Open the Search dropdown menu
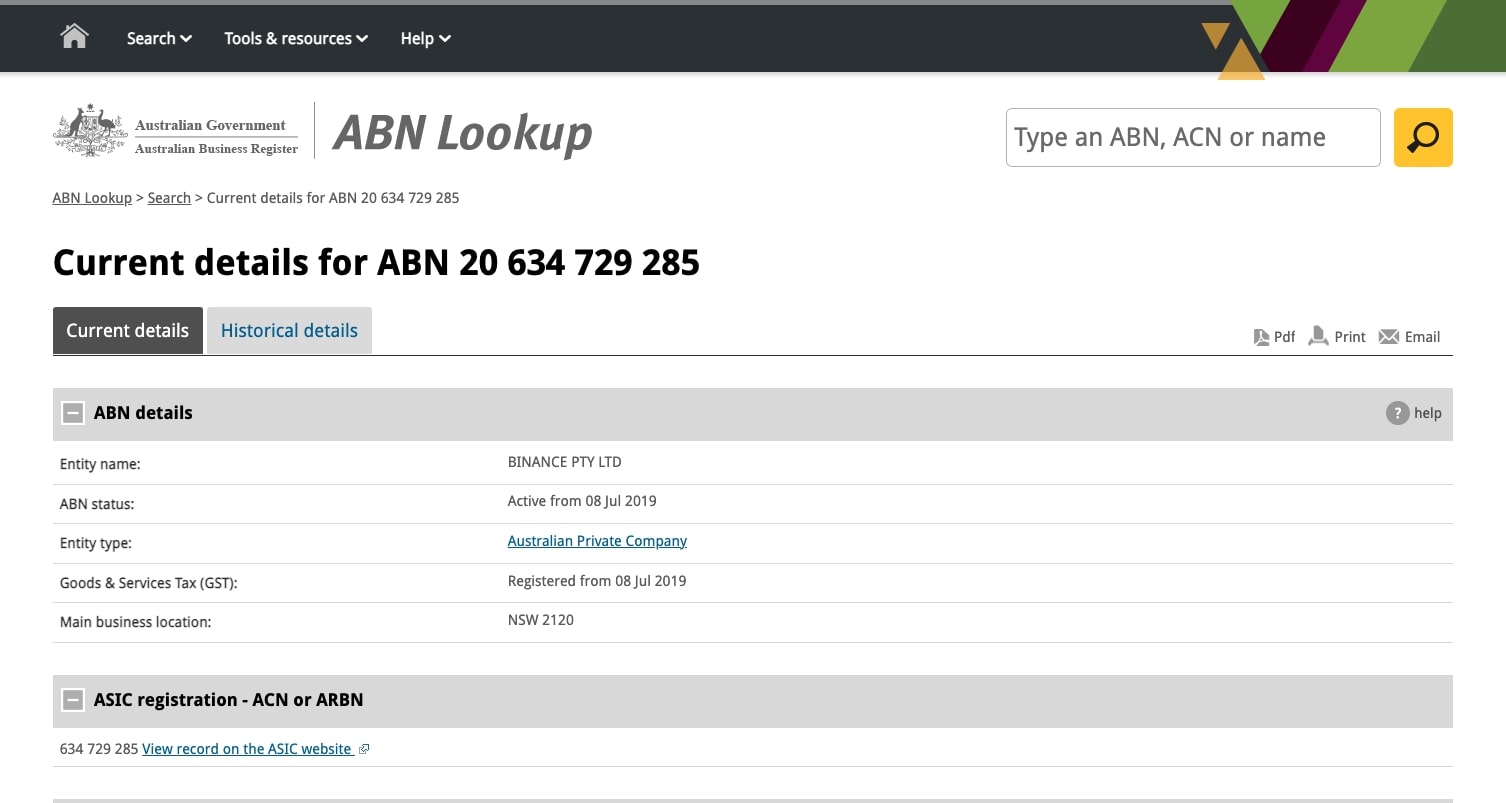 click(x=159, y=38)
